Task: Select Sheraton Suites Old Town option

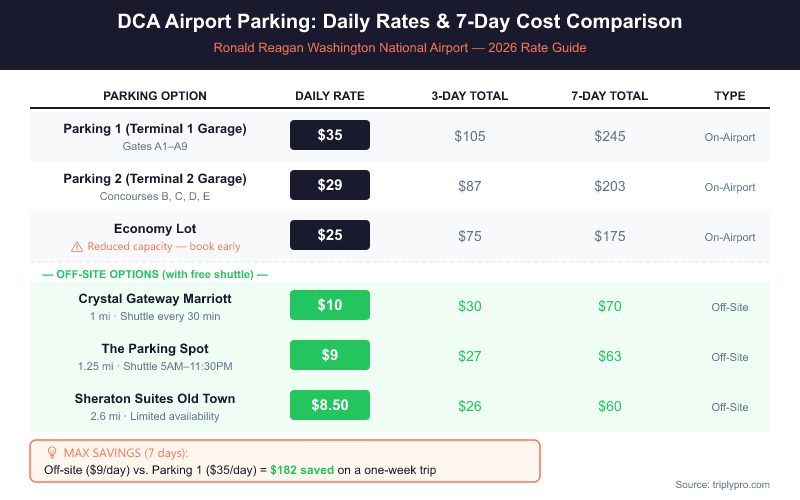Action: tap(155, 399)
